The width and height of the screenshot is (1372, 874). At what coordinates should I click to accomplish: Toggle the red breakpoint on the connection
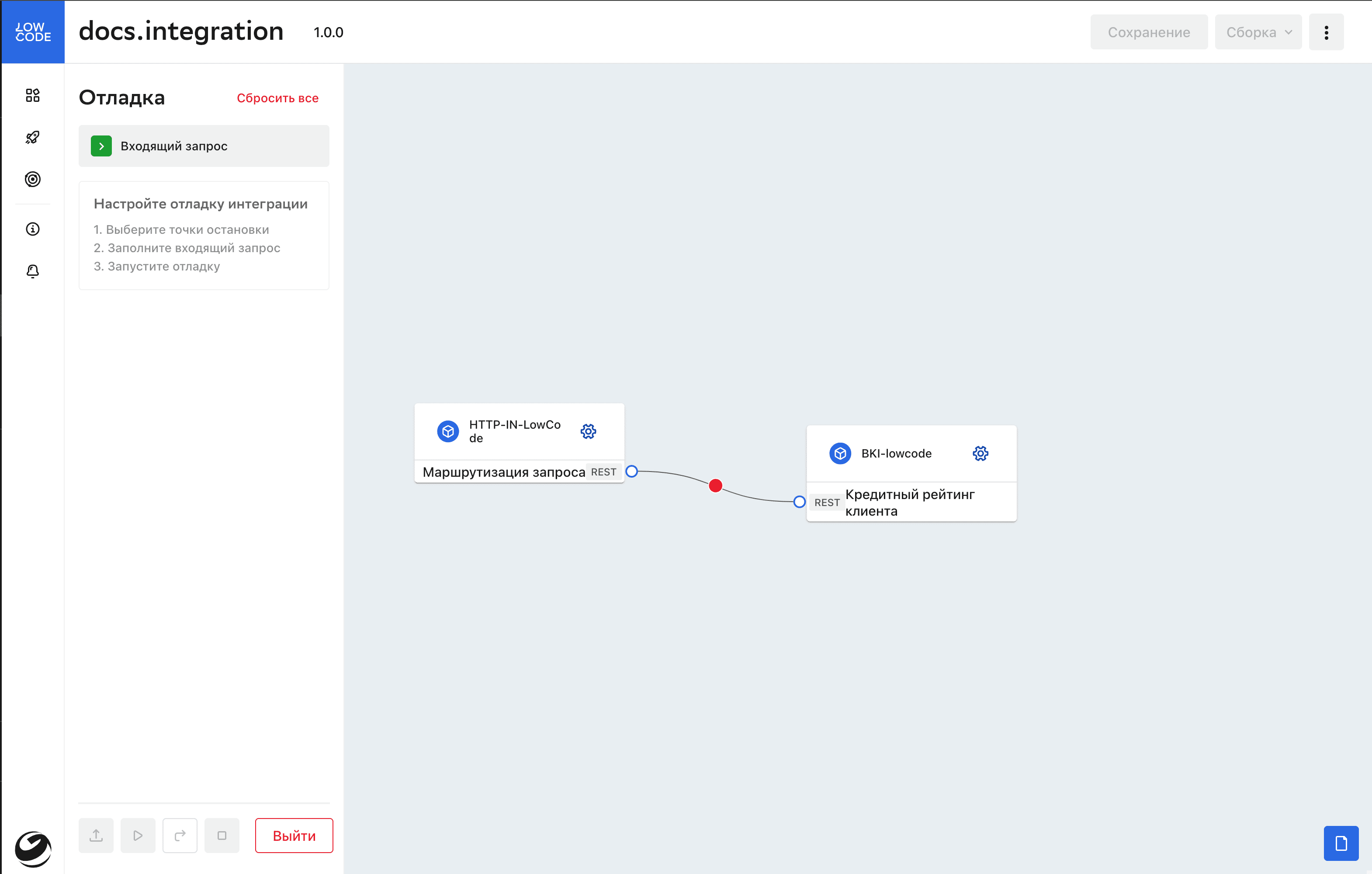click(716, 486)
